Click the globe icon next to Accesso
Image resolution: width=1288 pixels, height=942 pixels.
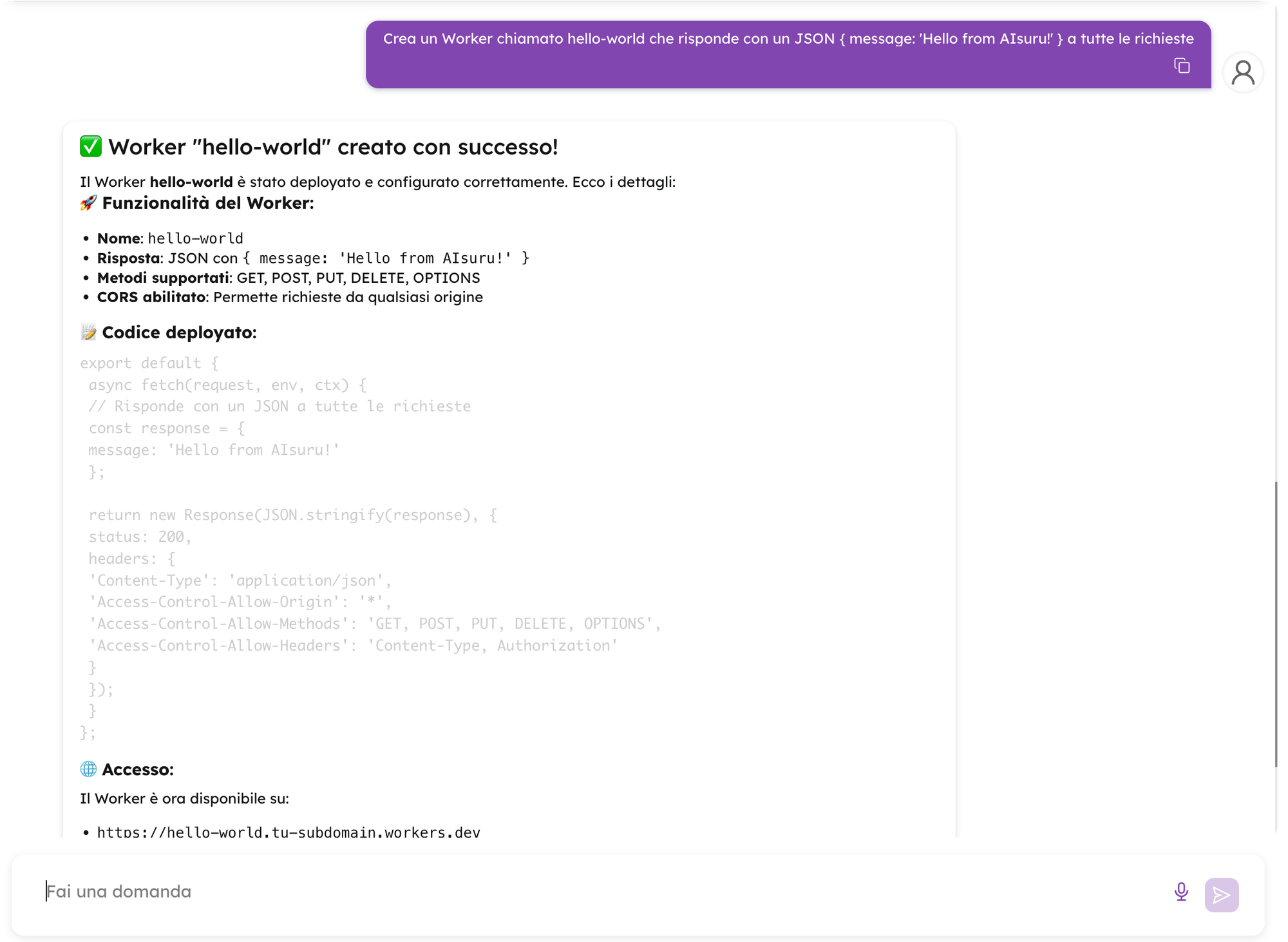(x=88, y=769)
